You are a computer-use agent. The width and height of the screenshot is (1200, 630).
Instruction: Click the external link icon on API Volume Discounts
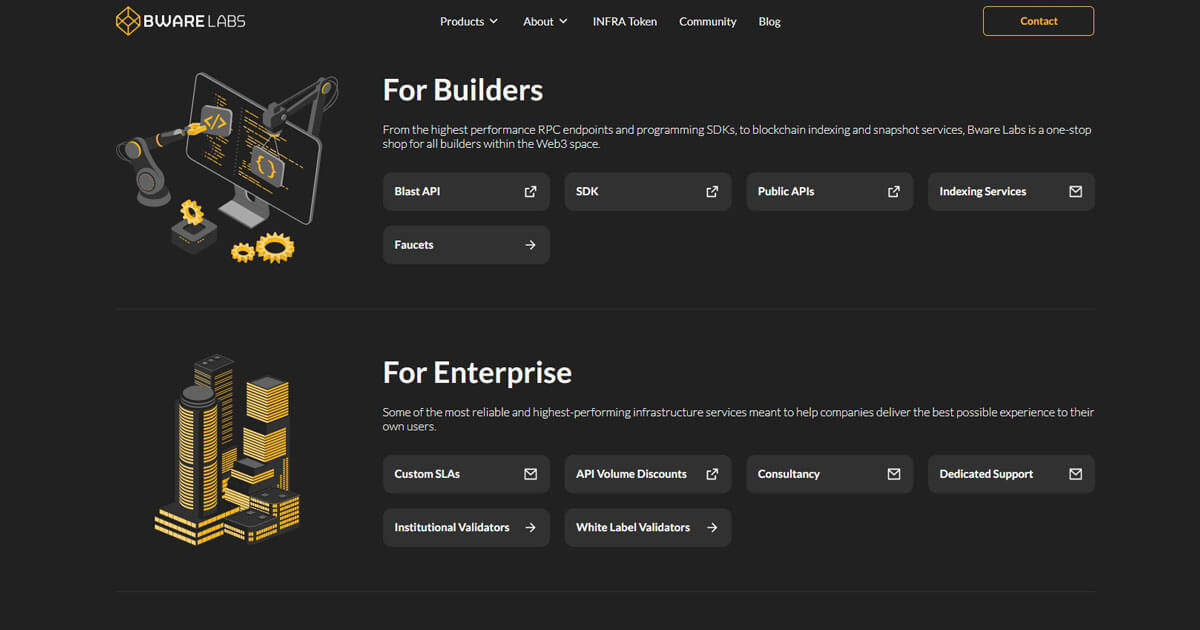(712, 474)
